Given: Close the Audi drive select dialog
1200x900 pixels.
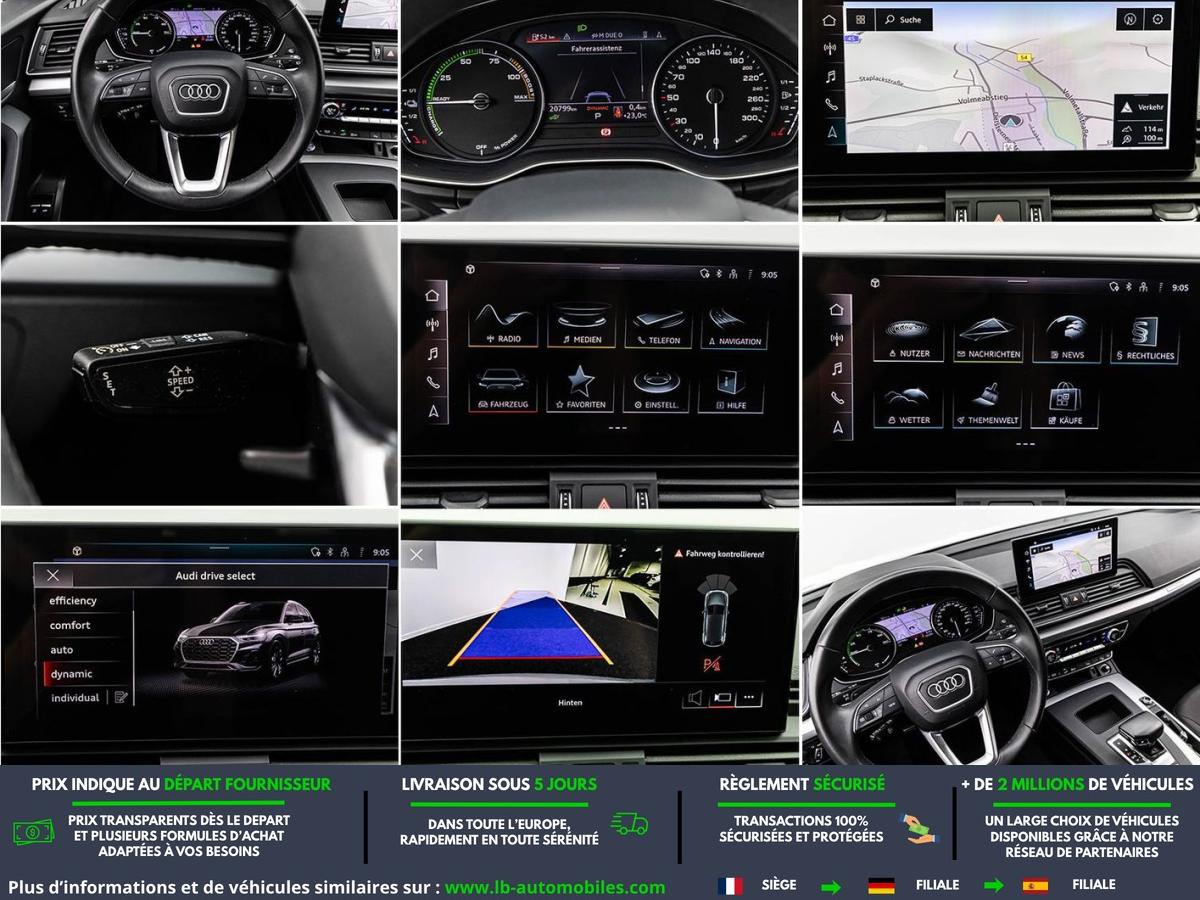Looking at the screenshot, I should (53, 576).
